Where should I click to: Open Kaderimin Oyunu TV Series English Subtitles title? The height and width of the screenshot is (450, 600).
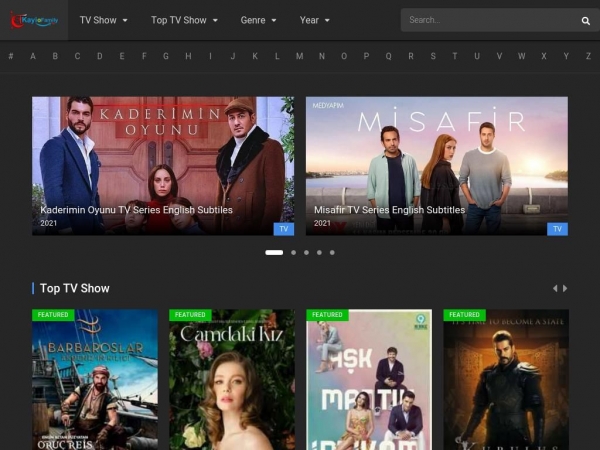[136, 210]
